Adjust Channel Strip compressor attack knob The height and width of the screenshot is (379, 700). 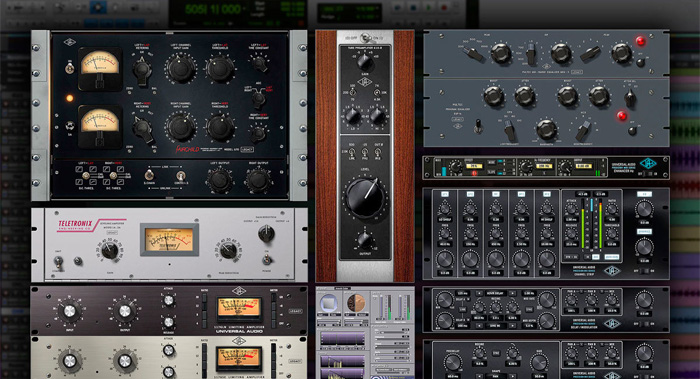[571, 208]
